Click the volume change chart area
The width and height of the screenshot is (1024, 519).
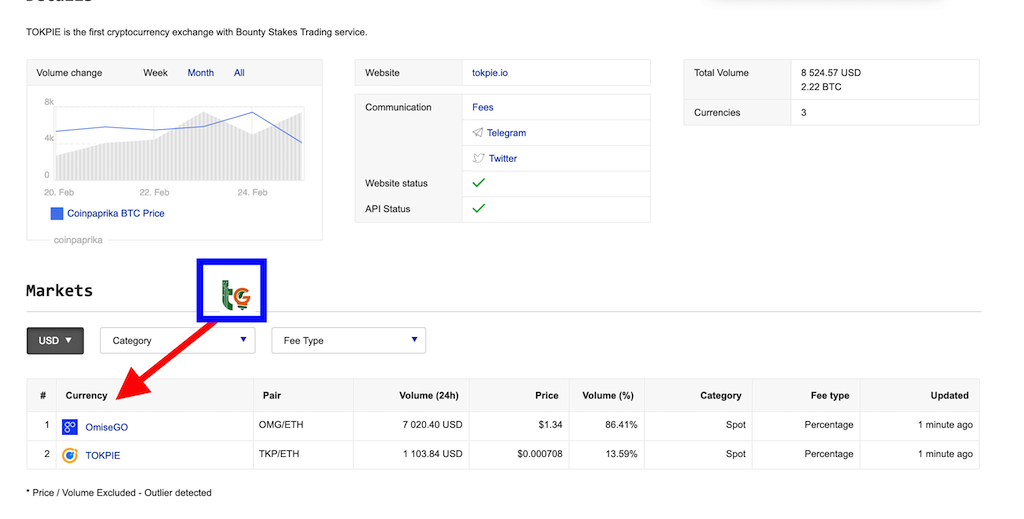pyautogui.click(x=179, y=144)
